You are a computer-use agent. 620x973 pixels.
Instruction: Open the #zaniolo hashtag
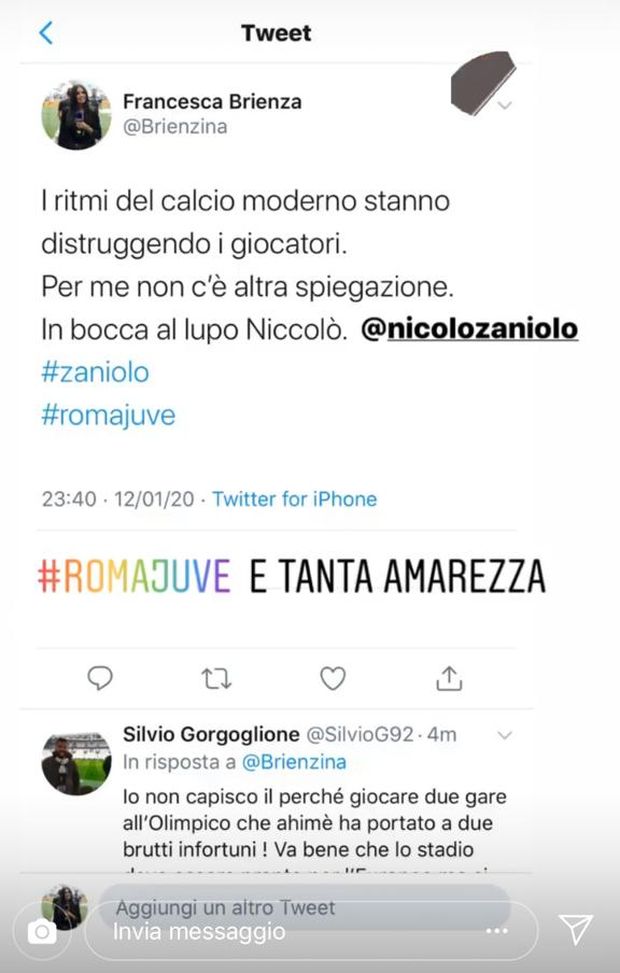(x=95, y=372)
